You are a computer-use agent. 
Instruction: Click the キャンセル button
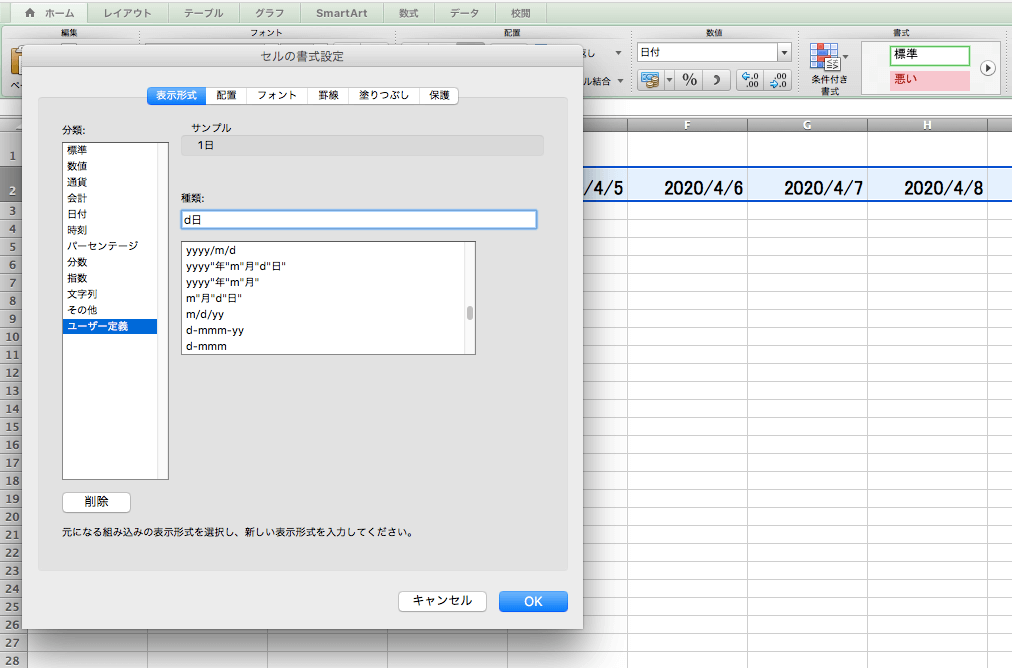(442, 601)
